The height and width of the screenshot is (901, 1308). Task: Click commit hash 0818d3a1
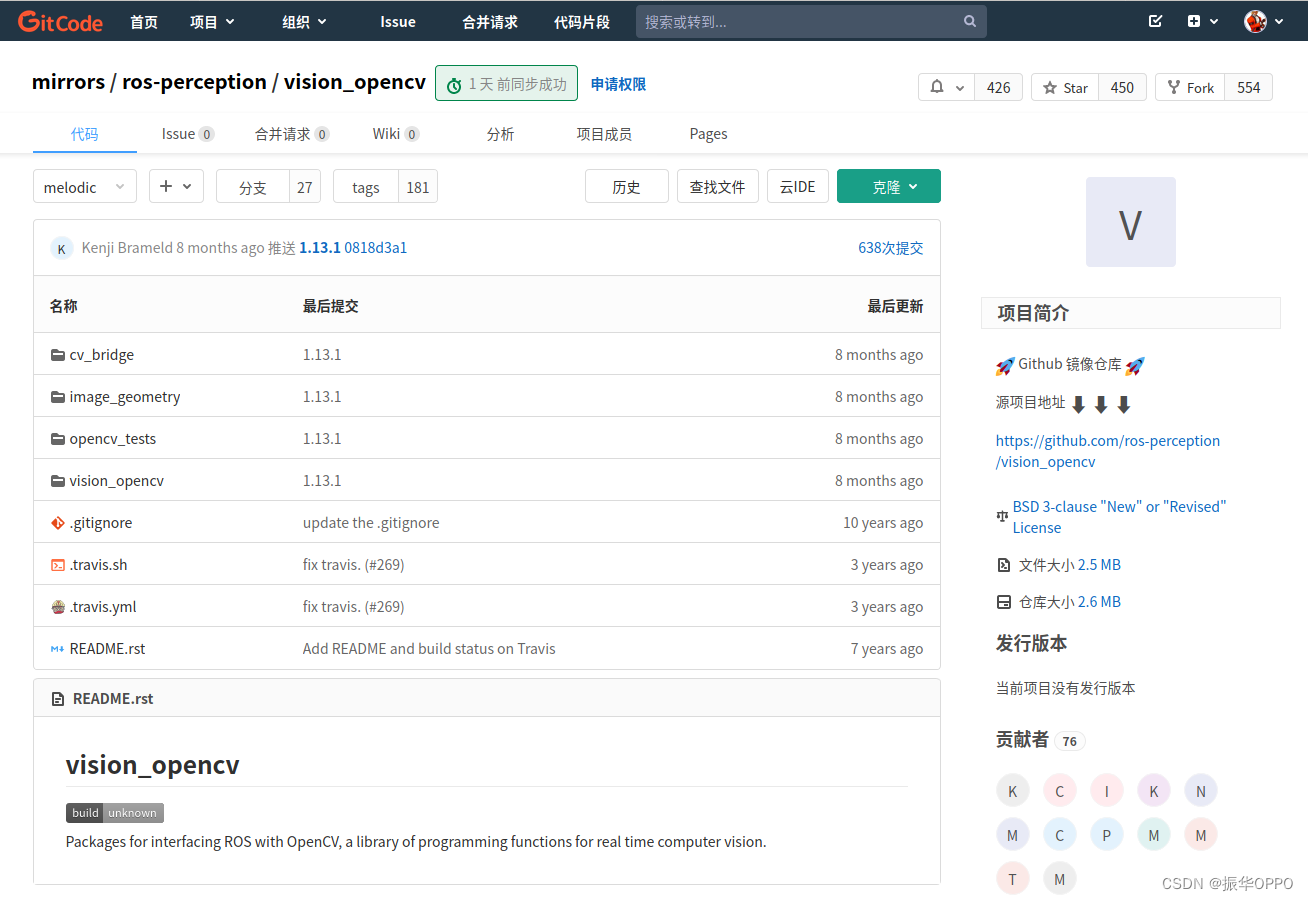(x=376, y=248)
